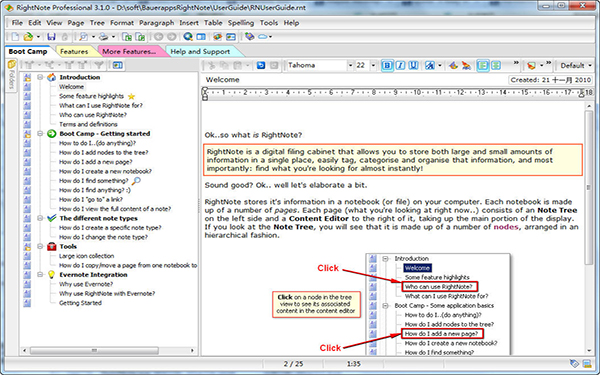Navigate forward with the right arrow icon

(172, 37)
